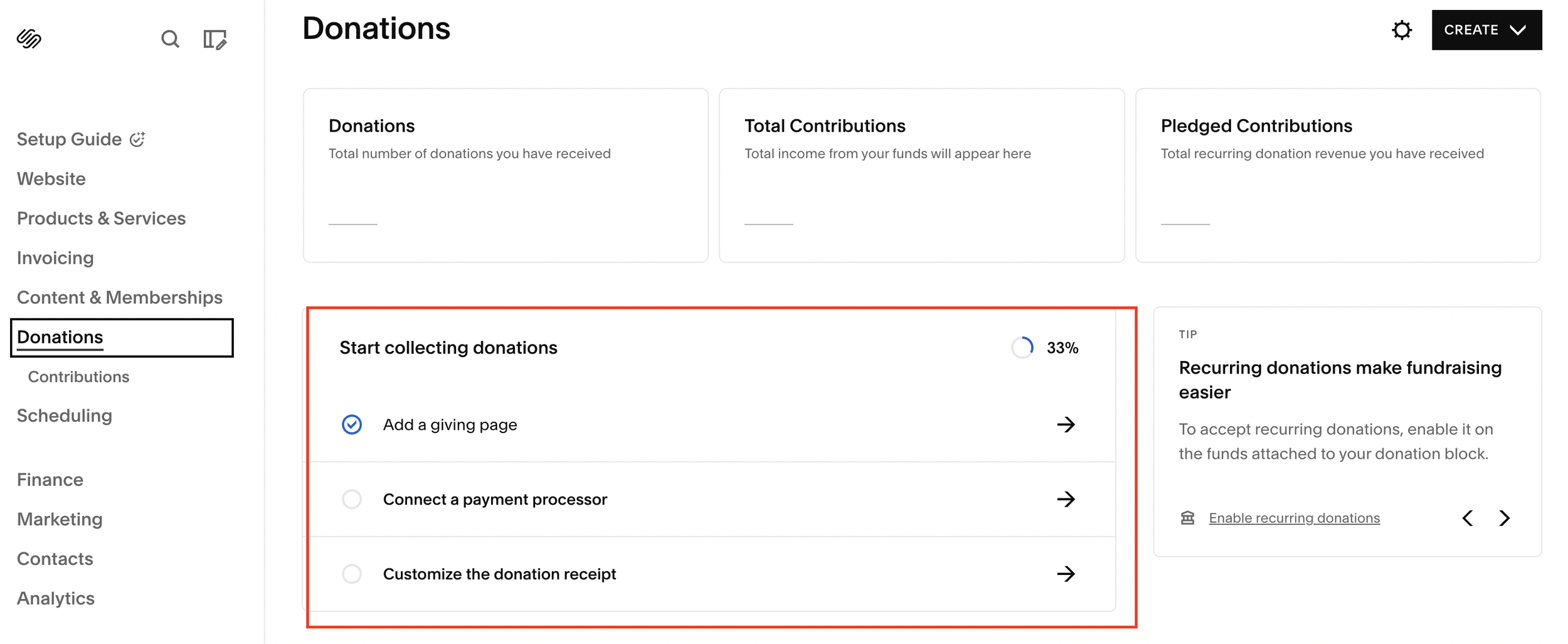Go to the previous tip chevron
This screenshot has width=1568, height=644.
point(1468,518)
